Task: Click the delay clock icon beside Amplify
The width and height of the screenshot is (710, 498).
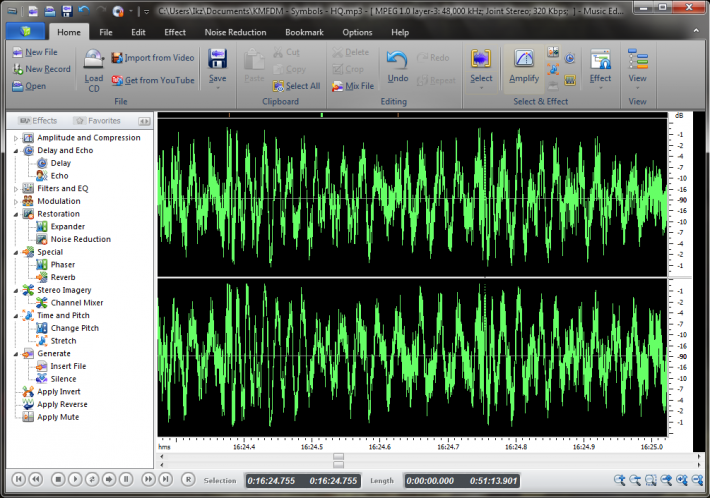Action: (570, 58)
